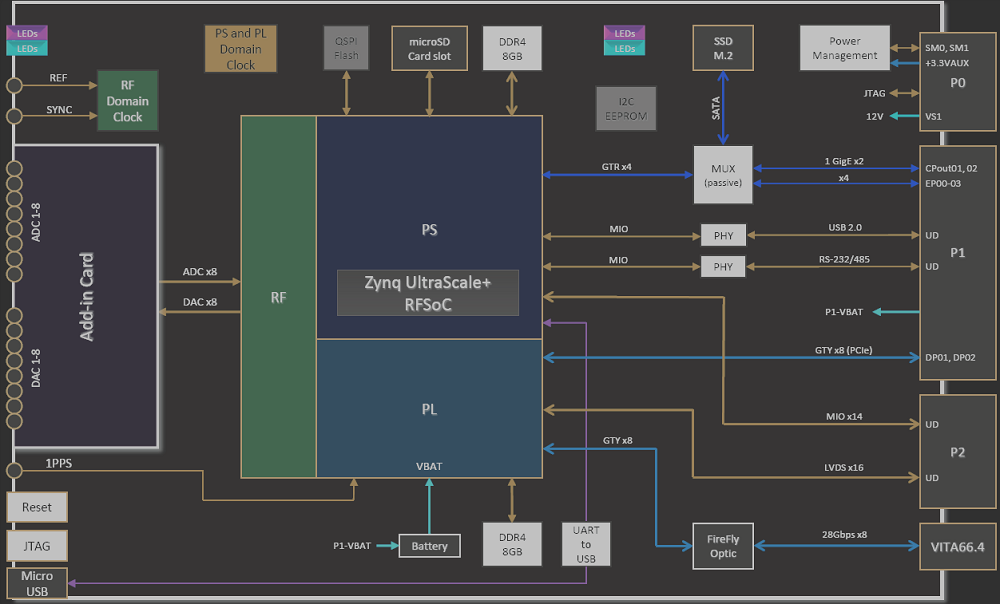Screen dimensions: 1000x604
Task: Click the 'CPout01, 02' pin label
Action: point(951,168)
